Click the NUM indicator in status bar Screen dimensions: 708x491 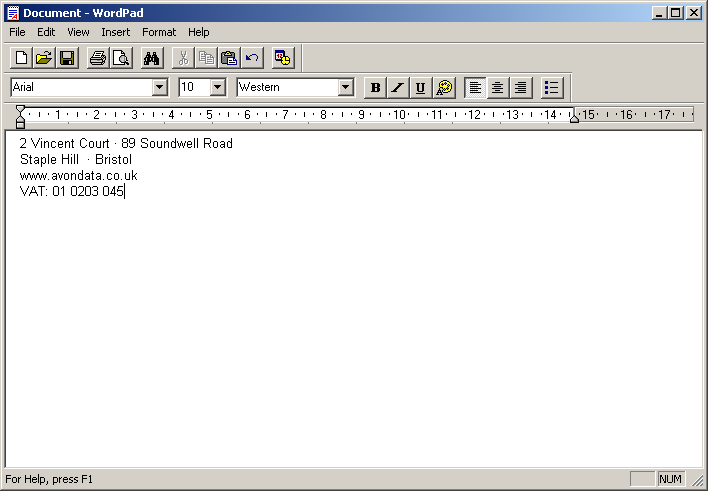[x=671, y=479]
